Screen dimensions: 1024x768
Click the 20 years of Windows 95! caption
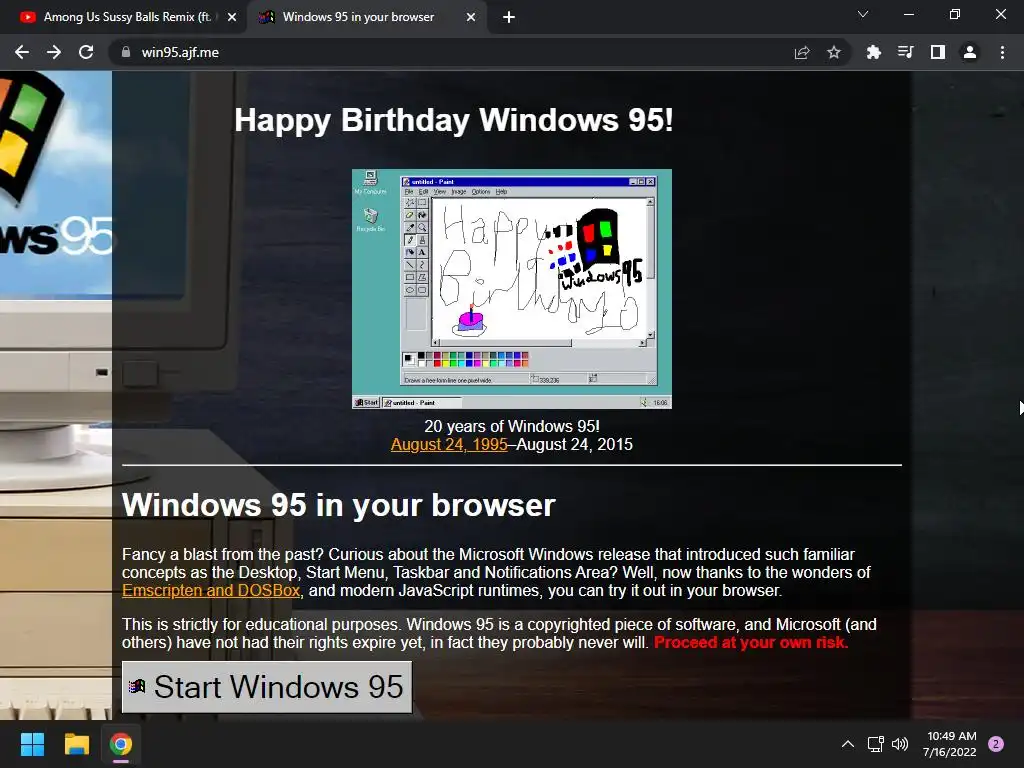(512, 426)
